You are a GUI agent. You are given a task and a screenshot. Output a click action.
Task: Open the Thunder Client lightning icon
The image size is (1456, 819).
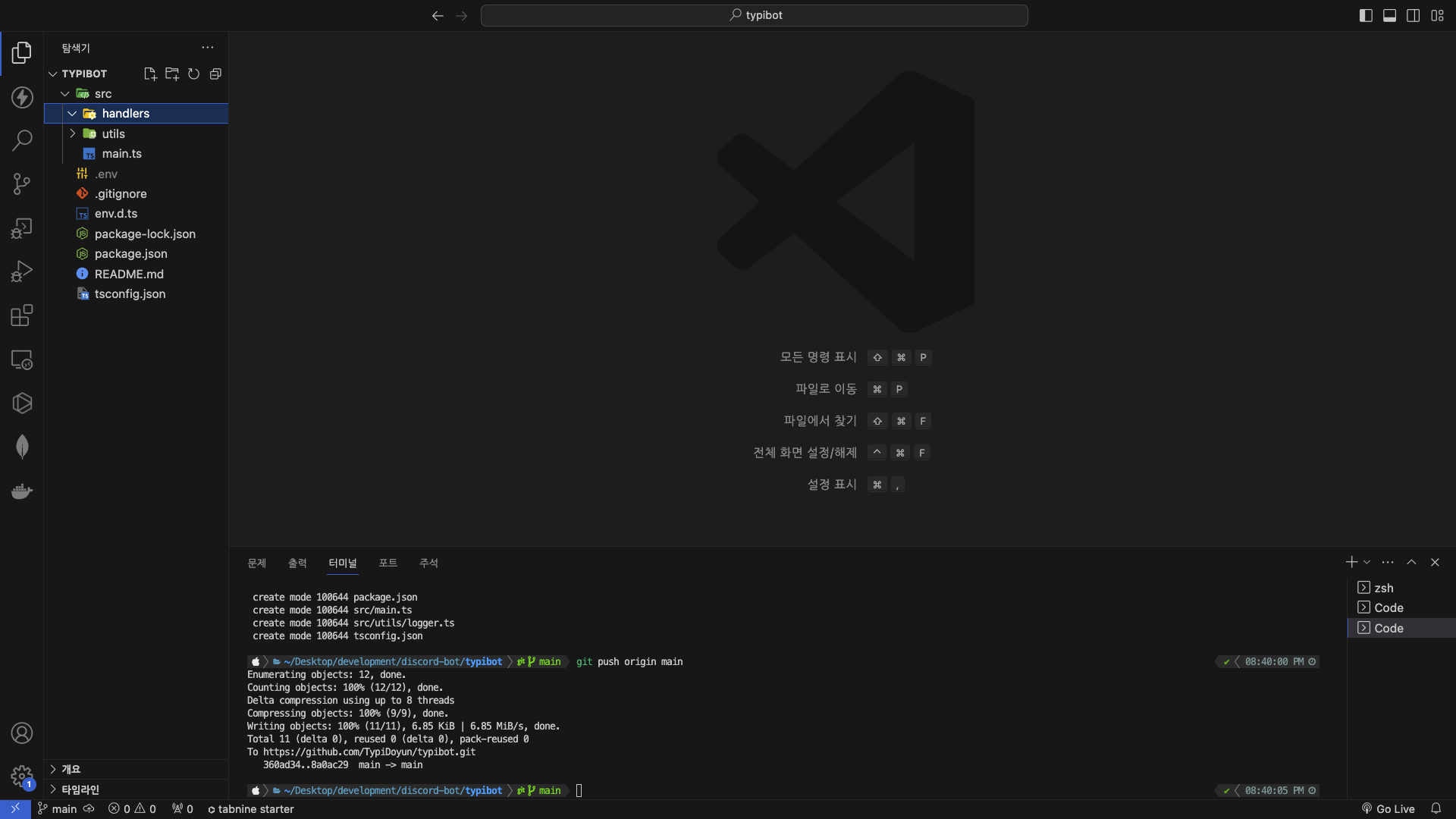tap(22, 97)
